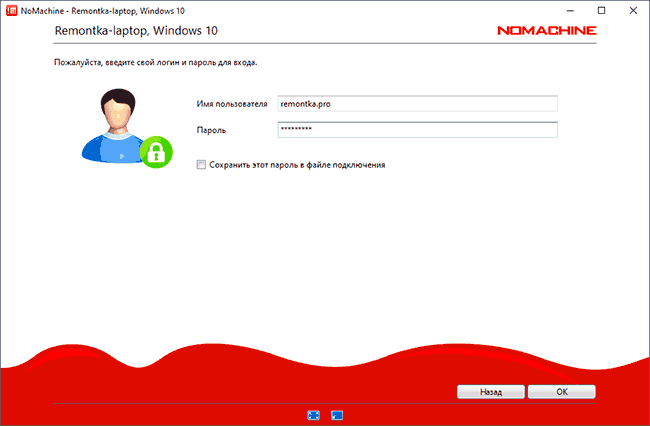650x426 pixels.
Task: Close the NoMachine window
Action: [633, 8]
